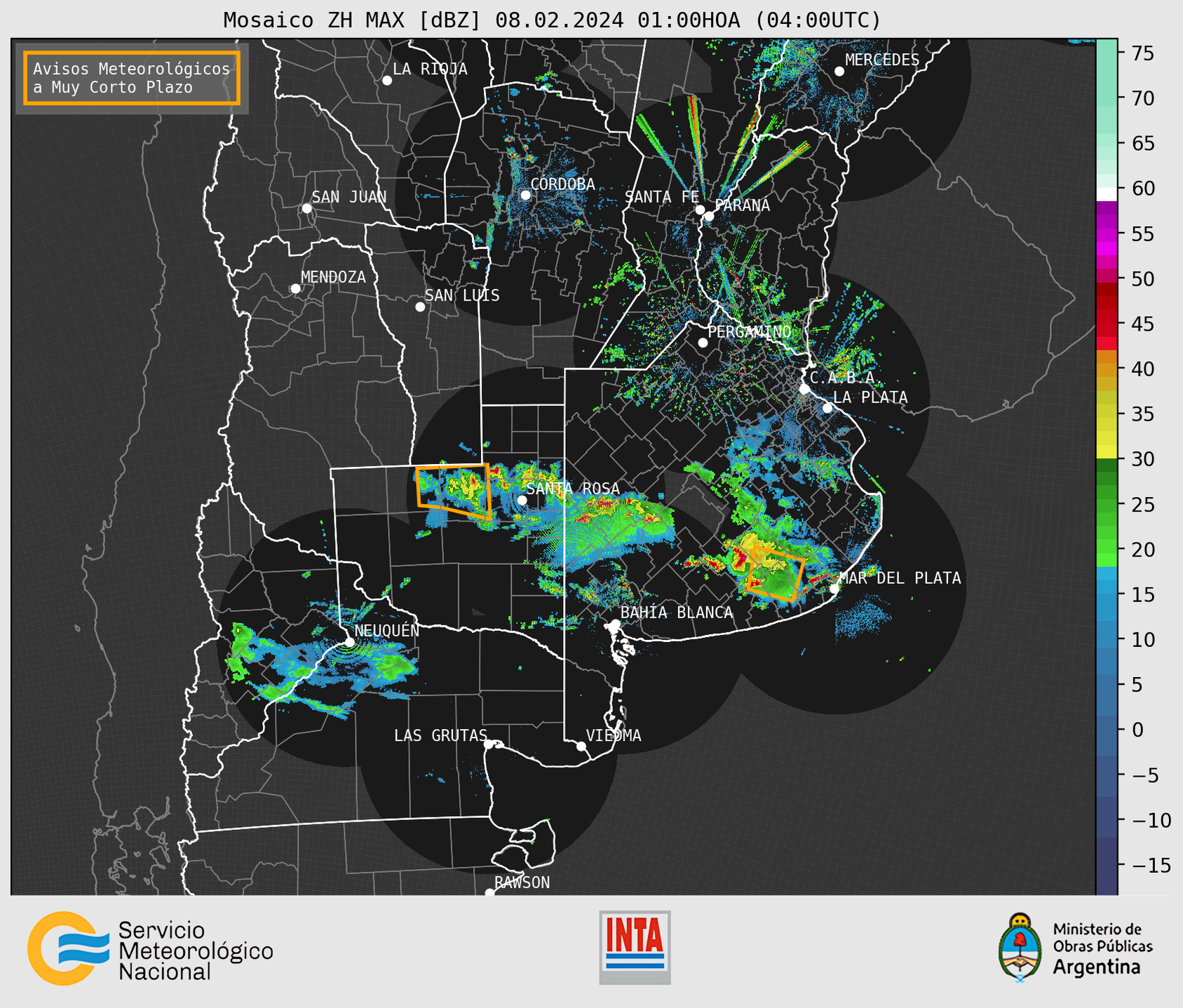Click the −10 tick label on color scale
1183x1008 pixels.
coord(1151,819)
